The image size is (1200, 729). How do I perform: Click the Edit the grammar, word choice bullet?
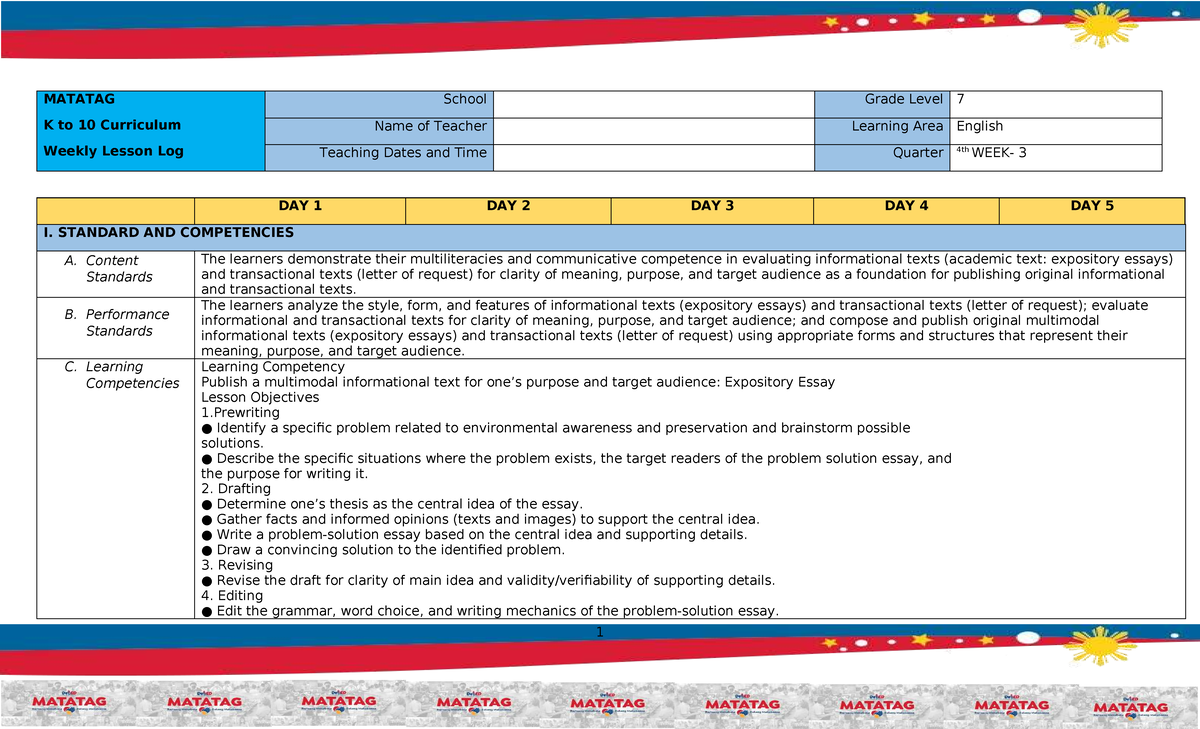pos(490,611)
